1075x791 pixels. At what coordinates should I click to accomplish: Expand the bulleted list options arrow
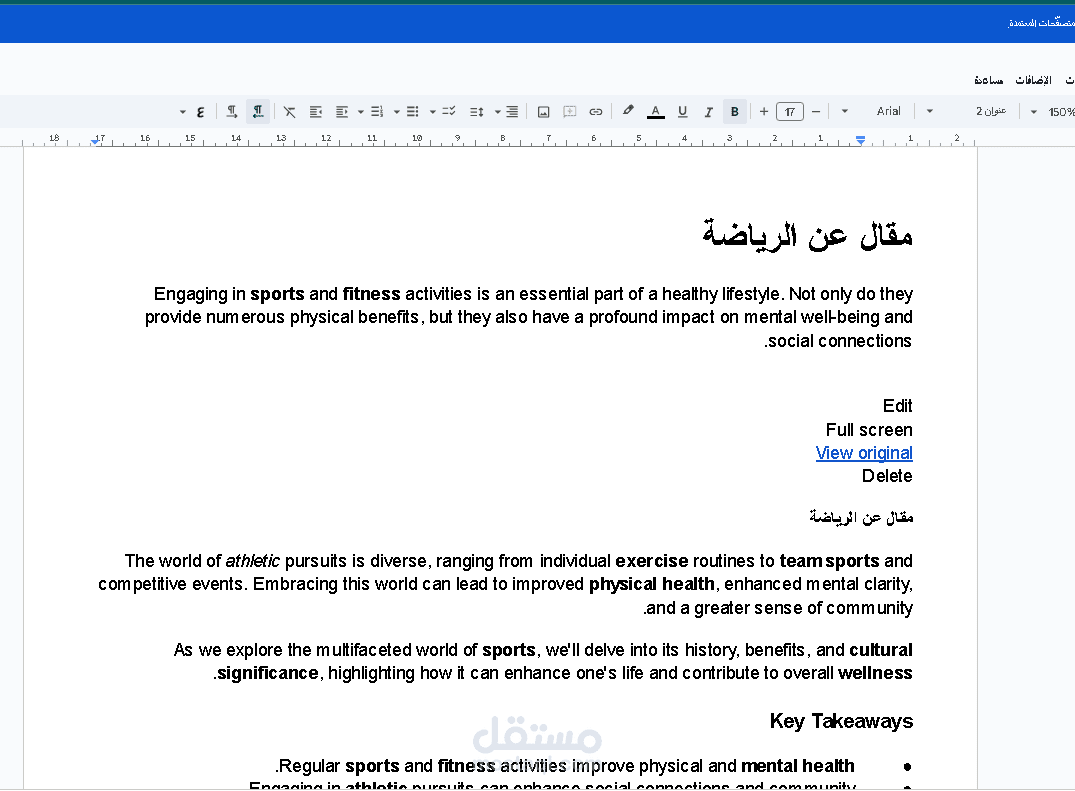(x=396, y=112)
